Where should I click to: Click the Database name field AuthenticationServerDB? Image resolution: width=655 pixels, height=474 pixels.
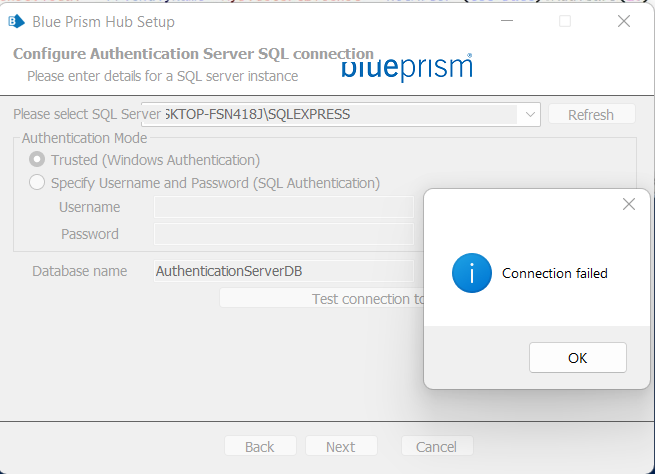coord(284,271)
